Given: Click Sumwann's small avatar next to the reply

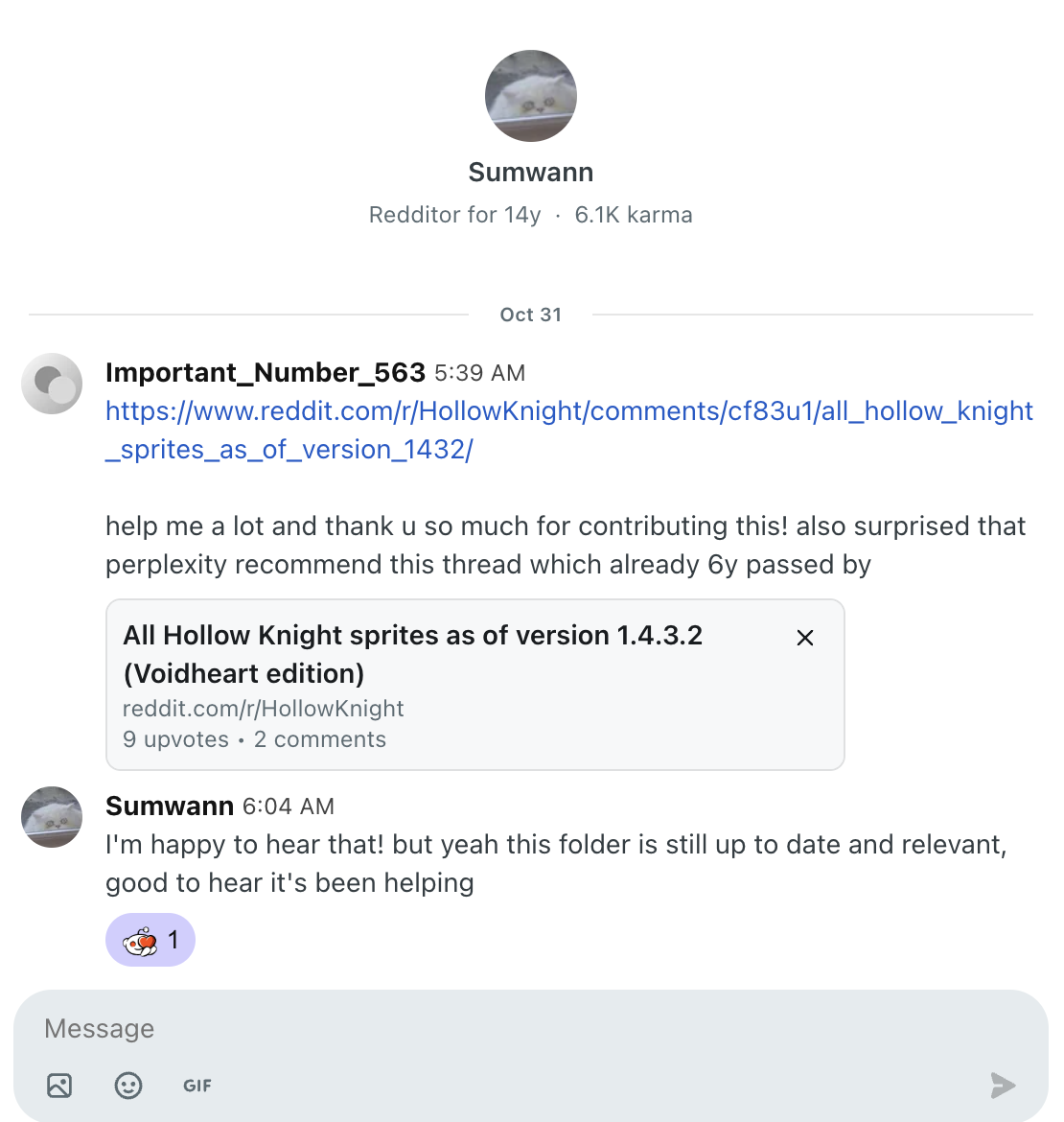Looking at the screenshot, I should click(x=52, y=817).
